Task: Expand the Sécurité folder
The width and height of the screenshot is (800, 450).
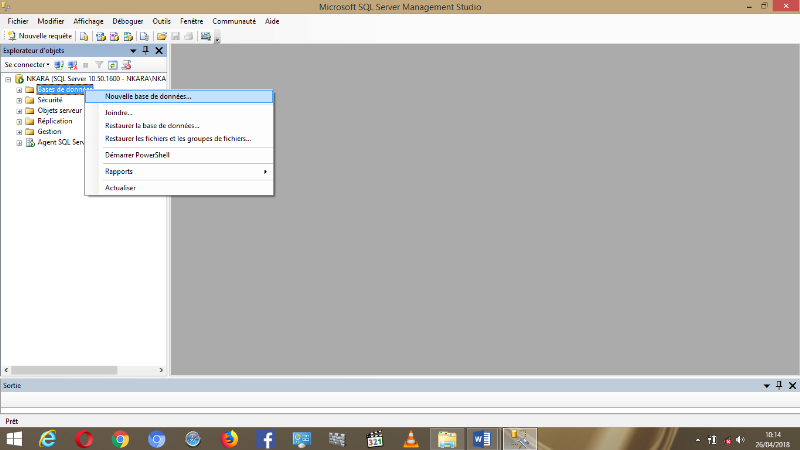Action: pyautogui.click(x=19, y=100)
